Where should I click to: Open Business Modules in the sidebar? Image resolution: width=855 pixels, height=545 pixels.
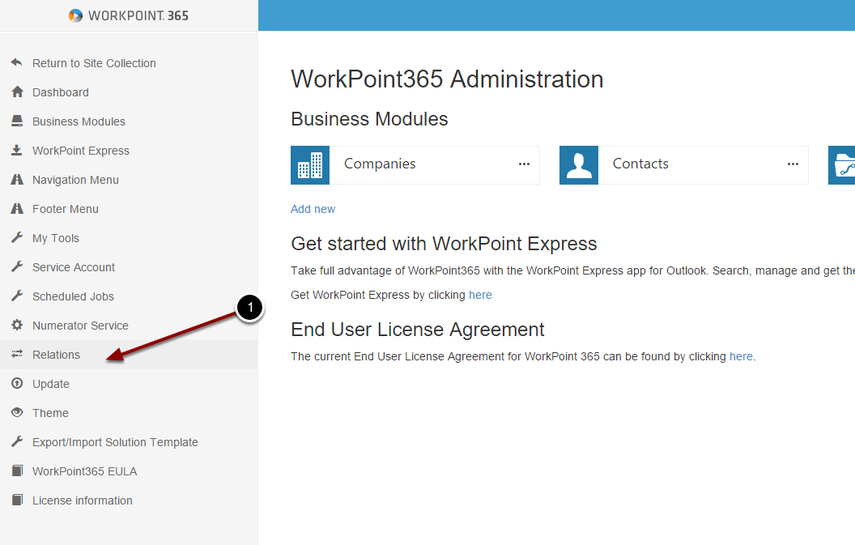coord(79,122)
